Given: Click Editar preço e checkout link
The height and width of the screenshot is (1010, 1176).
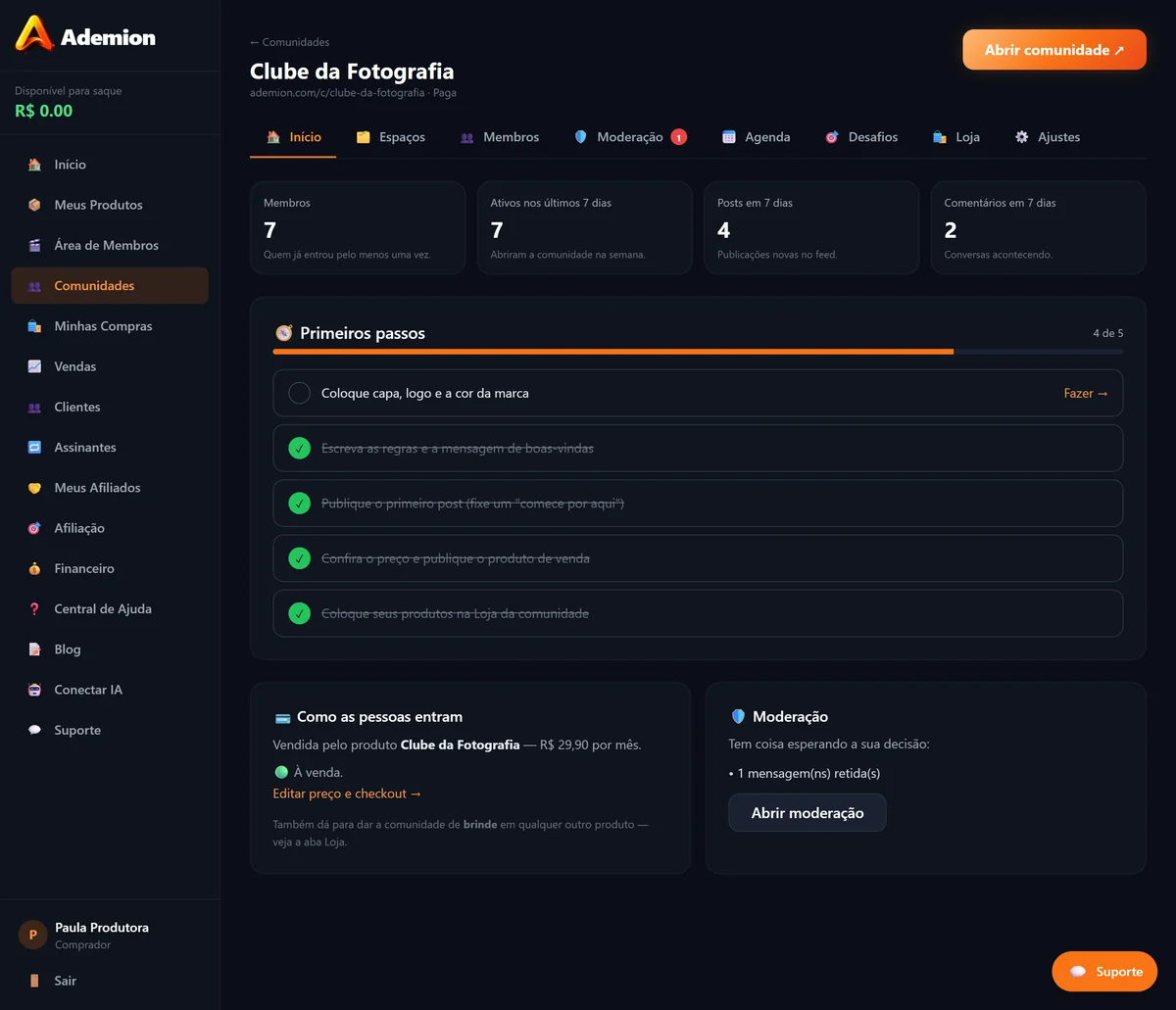Looking at the screenshot, I should [347, 794].
